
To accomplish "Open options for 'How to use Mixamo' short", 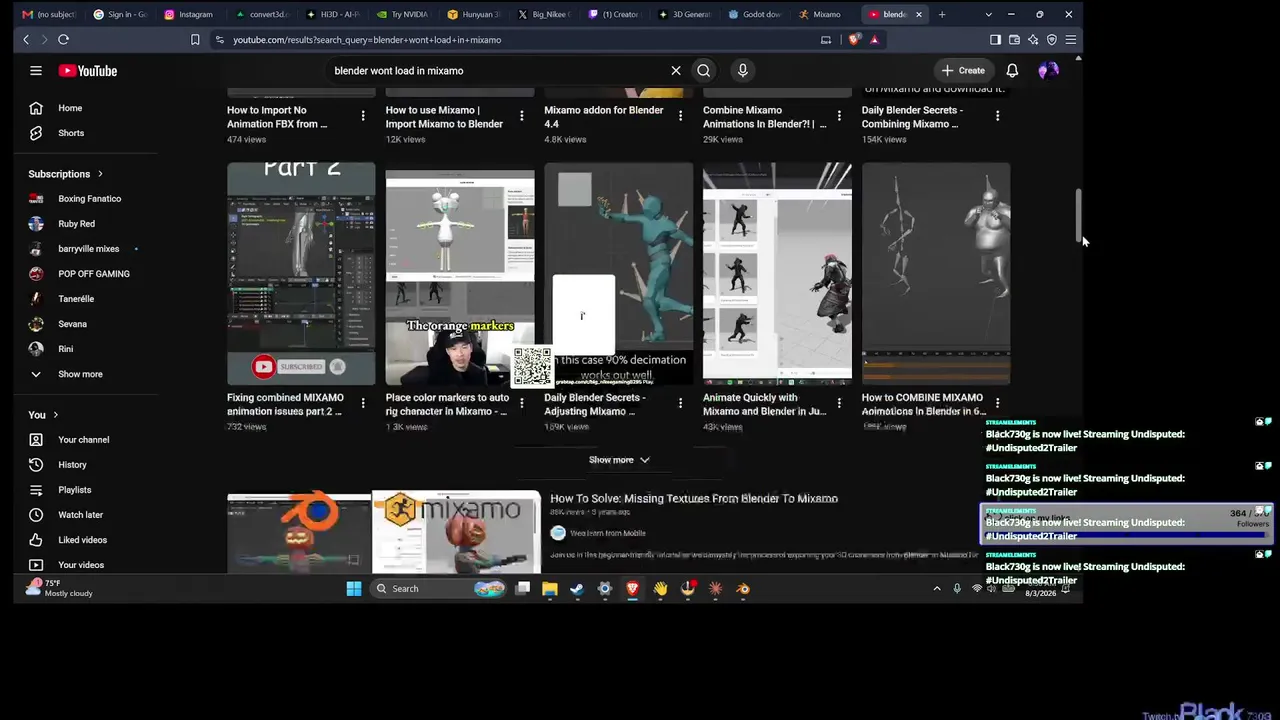I will coord(522,116).
